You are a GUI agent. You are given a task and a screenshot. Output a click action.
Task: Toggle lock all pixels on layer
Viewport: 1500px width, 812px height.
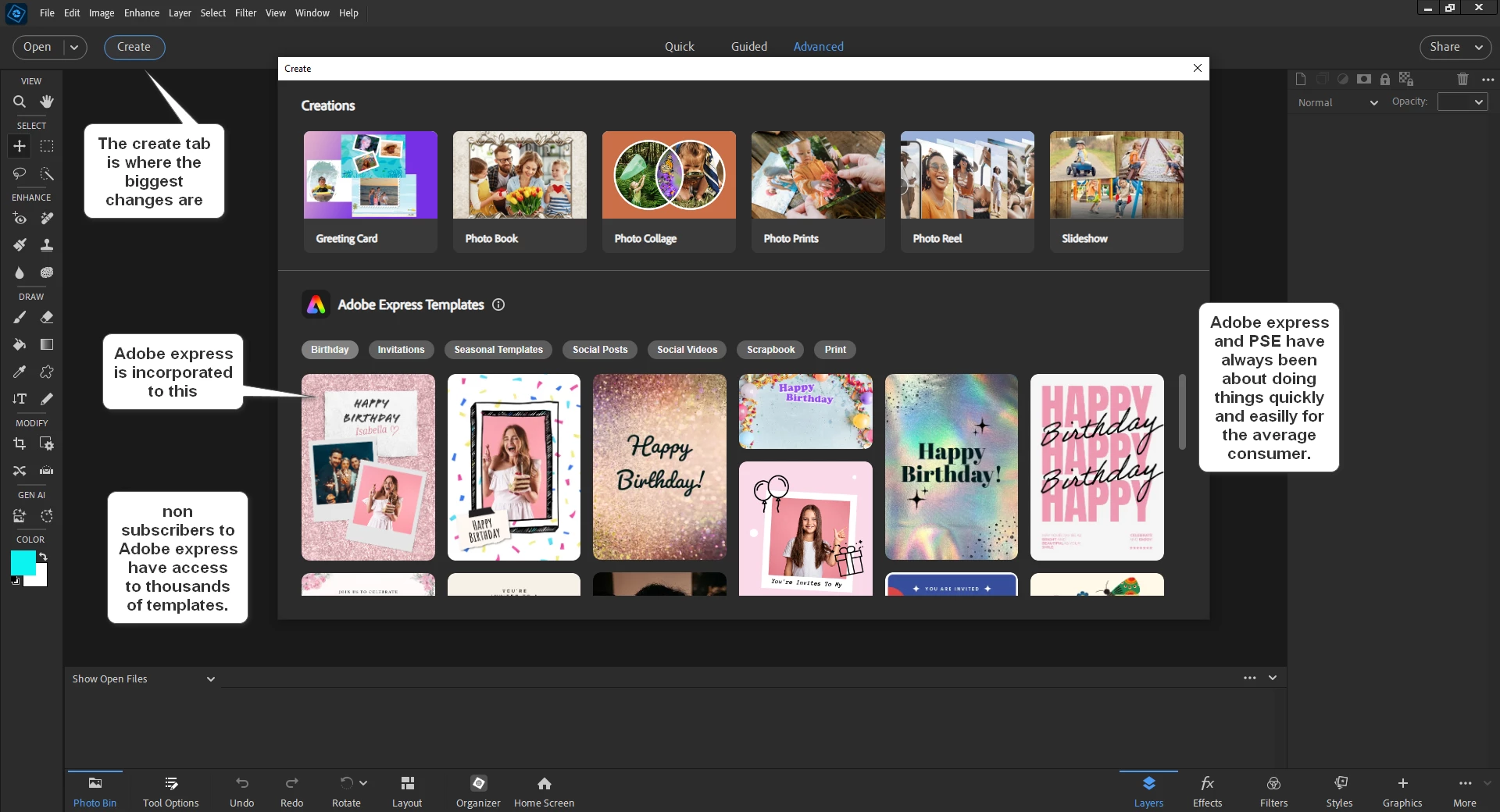pyautogui.click(x=1385, y=79)
